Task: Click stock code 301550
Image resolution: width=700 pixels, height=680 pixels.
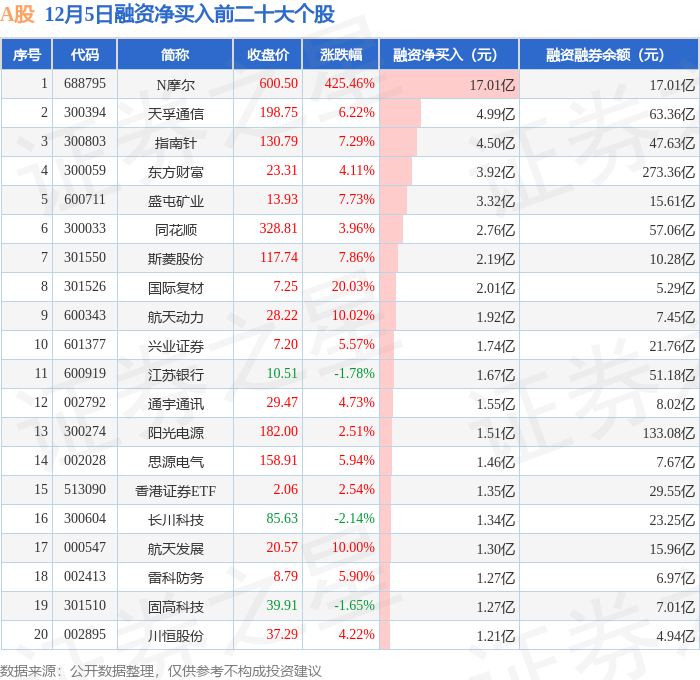Action: [x=85, y=258]
